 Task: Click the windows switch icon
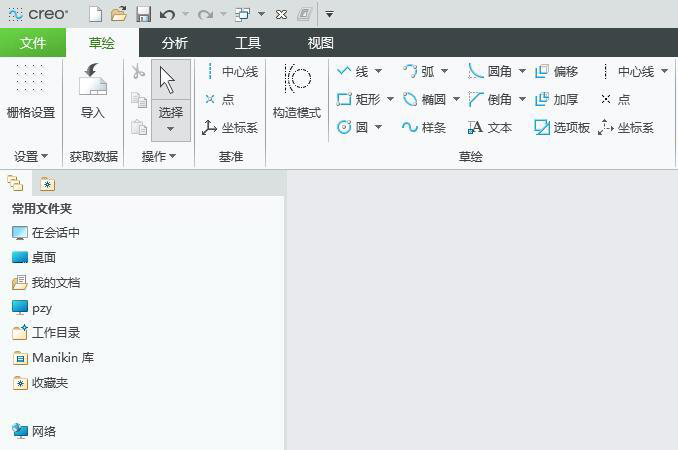243,14
